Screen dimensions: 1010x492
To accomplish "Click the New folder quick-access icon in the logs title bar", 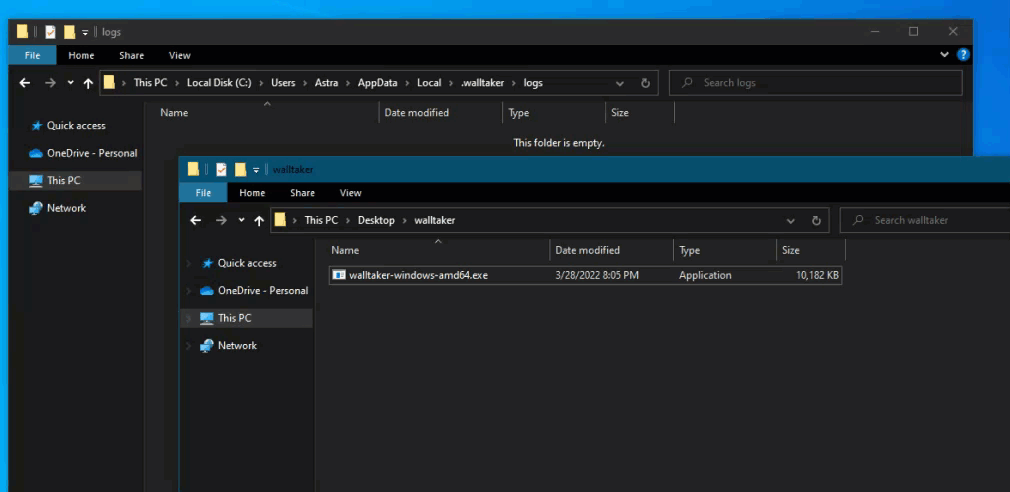I will 70,32.
